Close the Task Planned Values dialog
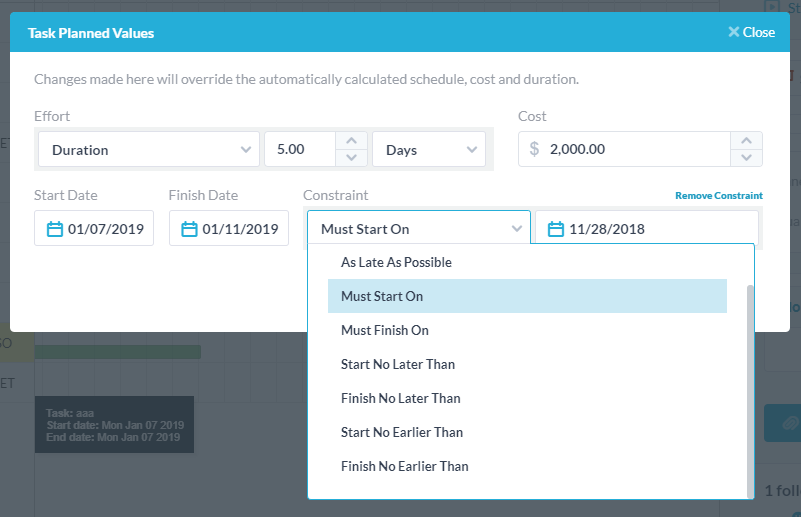The height and width of the screenshot is (517, 801). coord(751,32)
